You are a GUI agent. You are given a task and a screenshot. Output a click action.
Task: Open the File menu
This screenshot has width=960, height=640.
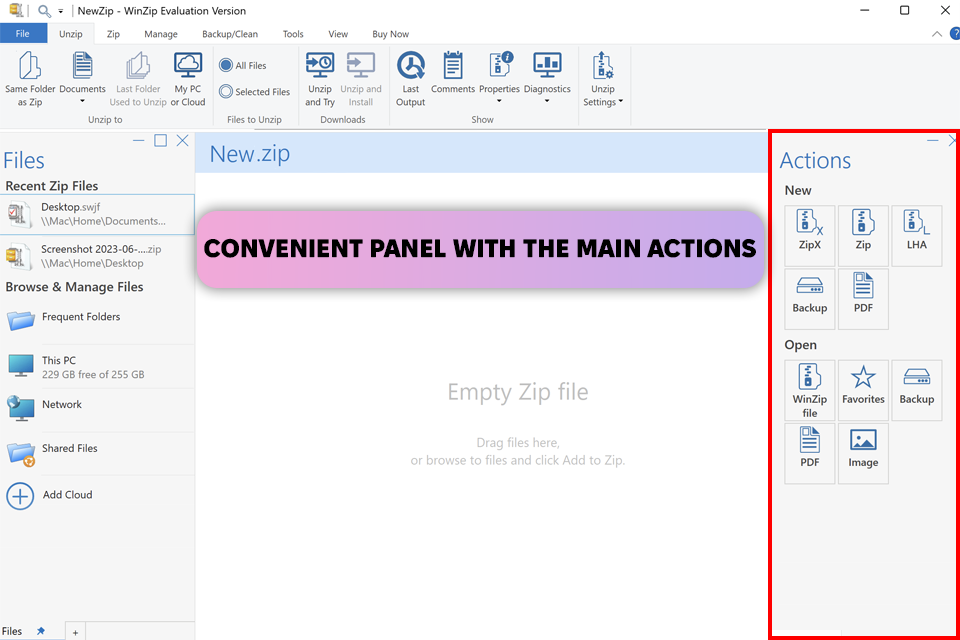[23, 34]
